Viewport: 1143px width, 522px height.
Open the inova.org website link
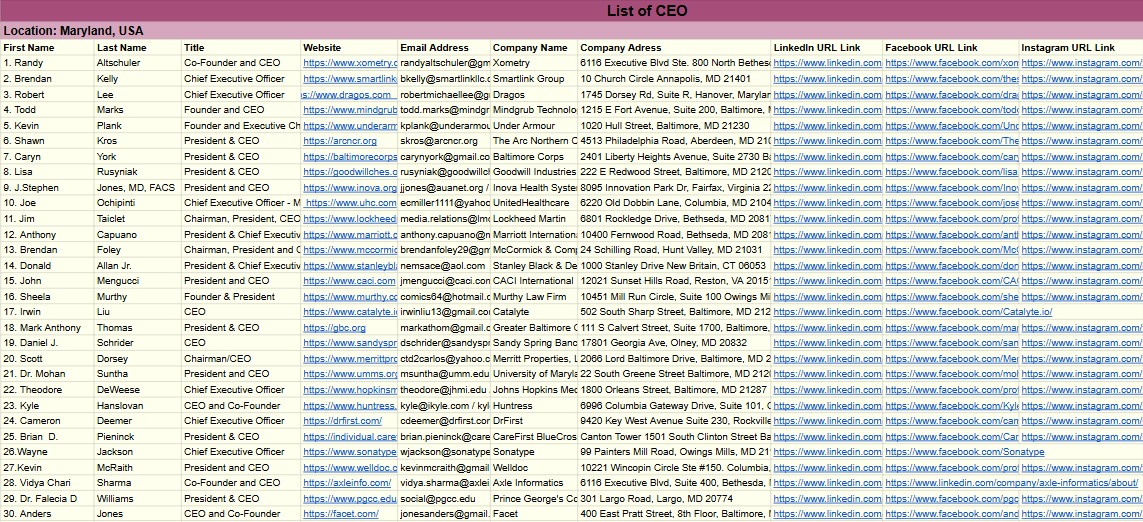tap(350, 187)
